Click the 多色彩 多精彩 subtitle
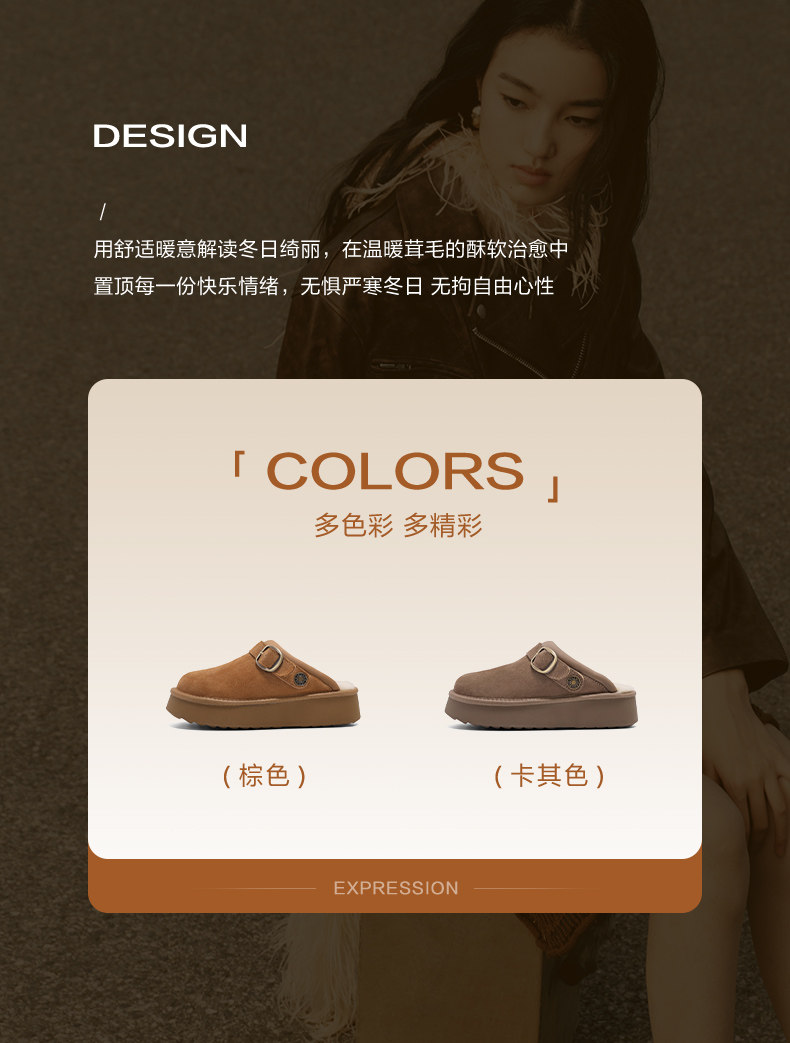This screenshot has height=1043, width=790. 398,525
